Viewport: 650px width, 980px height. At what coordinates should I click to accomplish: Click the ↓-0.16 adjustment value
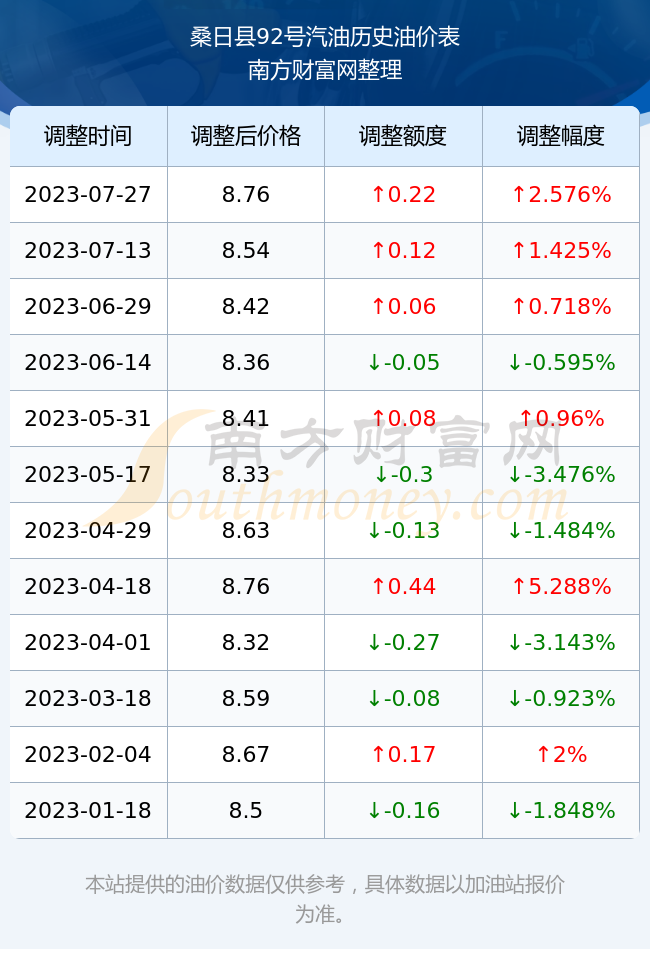tap(403, 811)
